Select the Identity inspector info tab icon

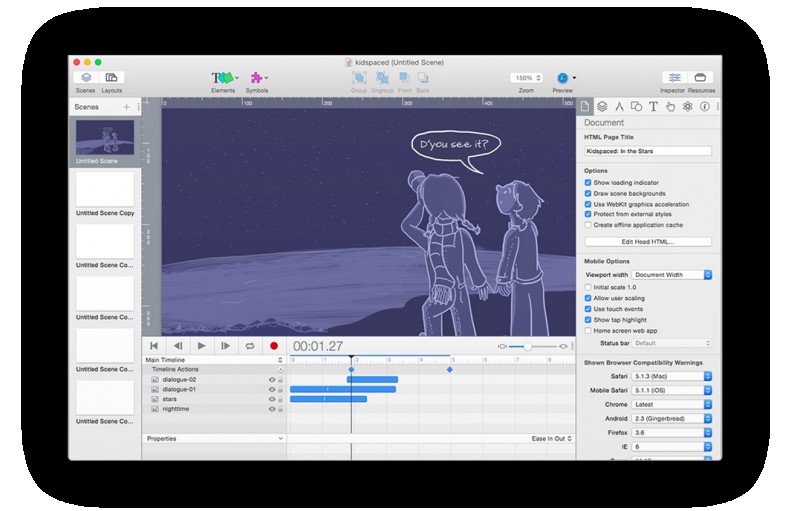(705, 107)
